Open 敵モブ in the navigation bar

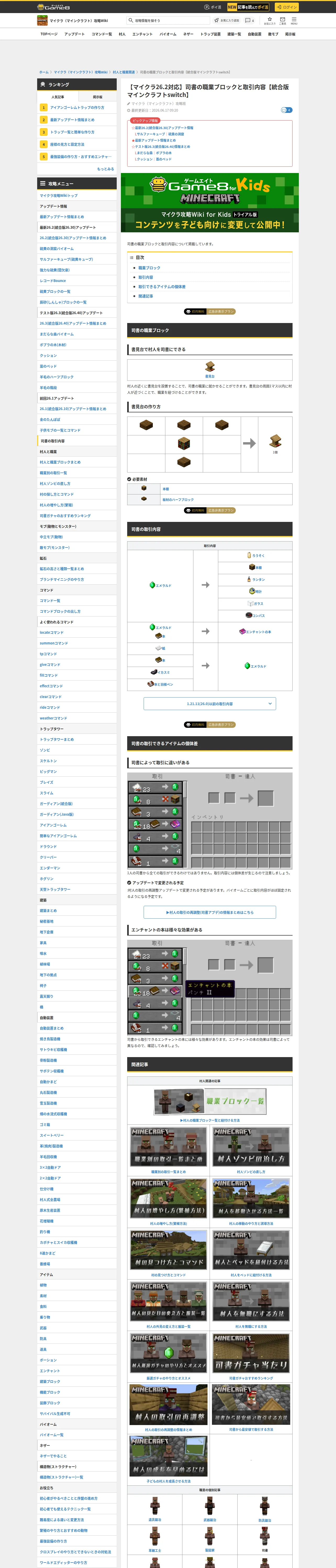(x=273, y=34)
